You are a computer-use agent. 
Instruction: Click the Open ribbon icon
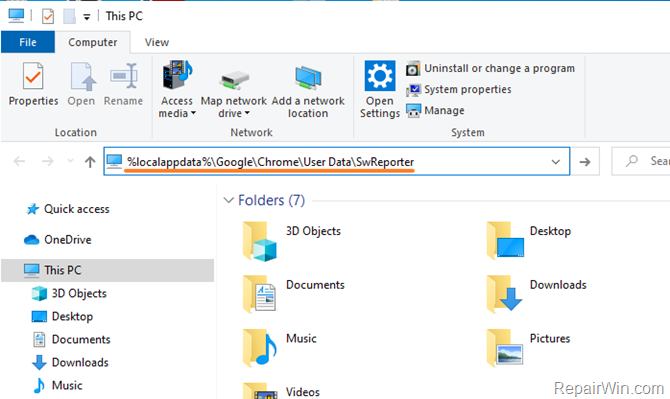tap(82, 76)
